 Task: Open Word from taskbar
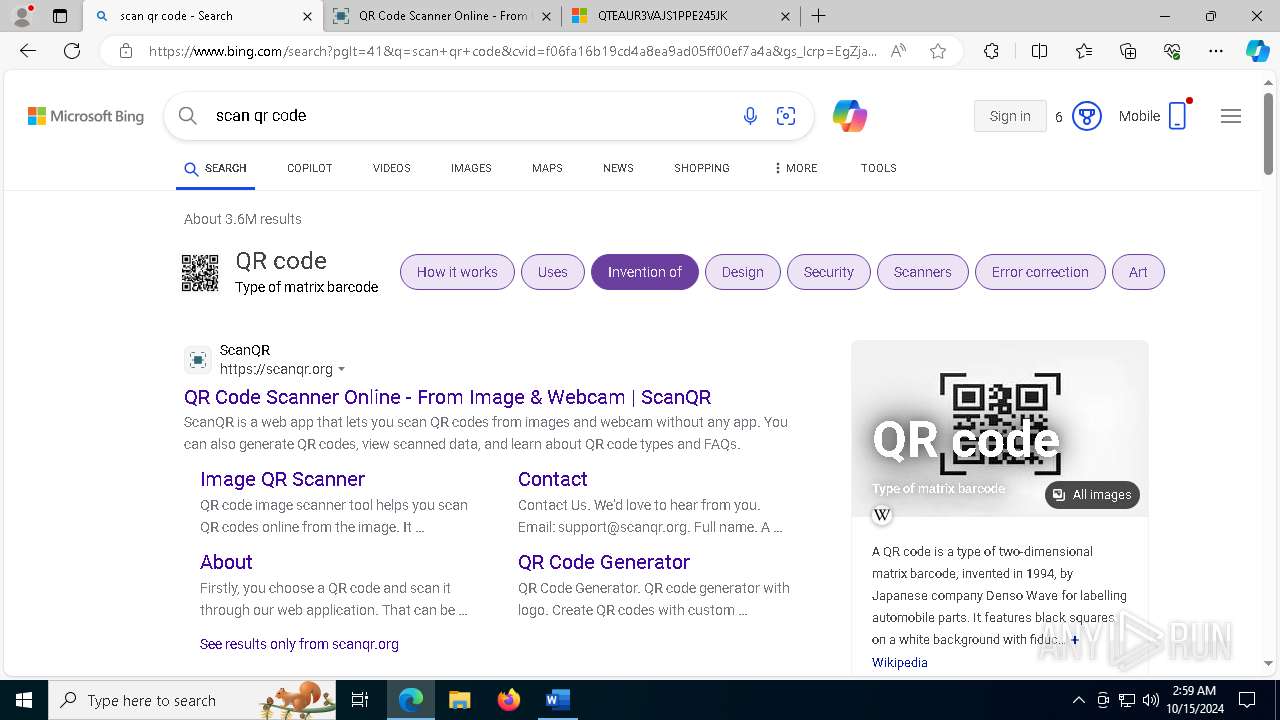click(557, 700)
